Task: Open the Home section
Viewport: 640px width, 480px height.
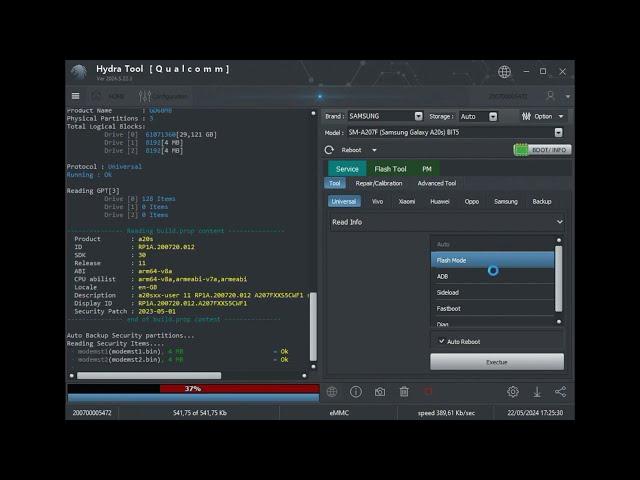Action: click(109, 96)
